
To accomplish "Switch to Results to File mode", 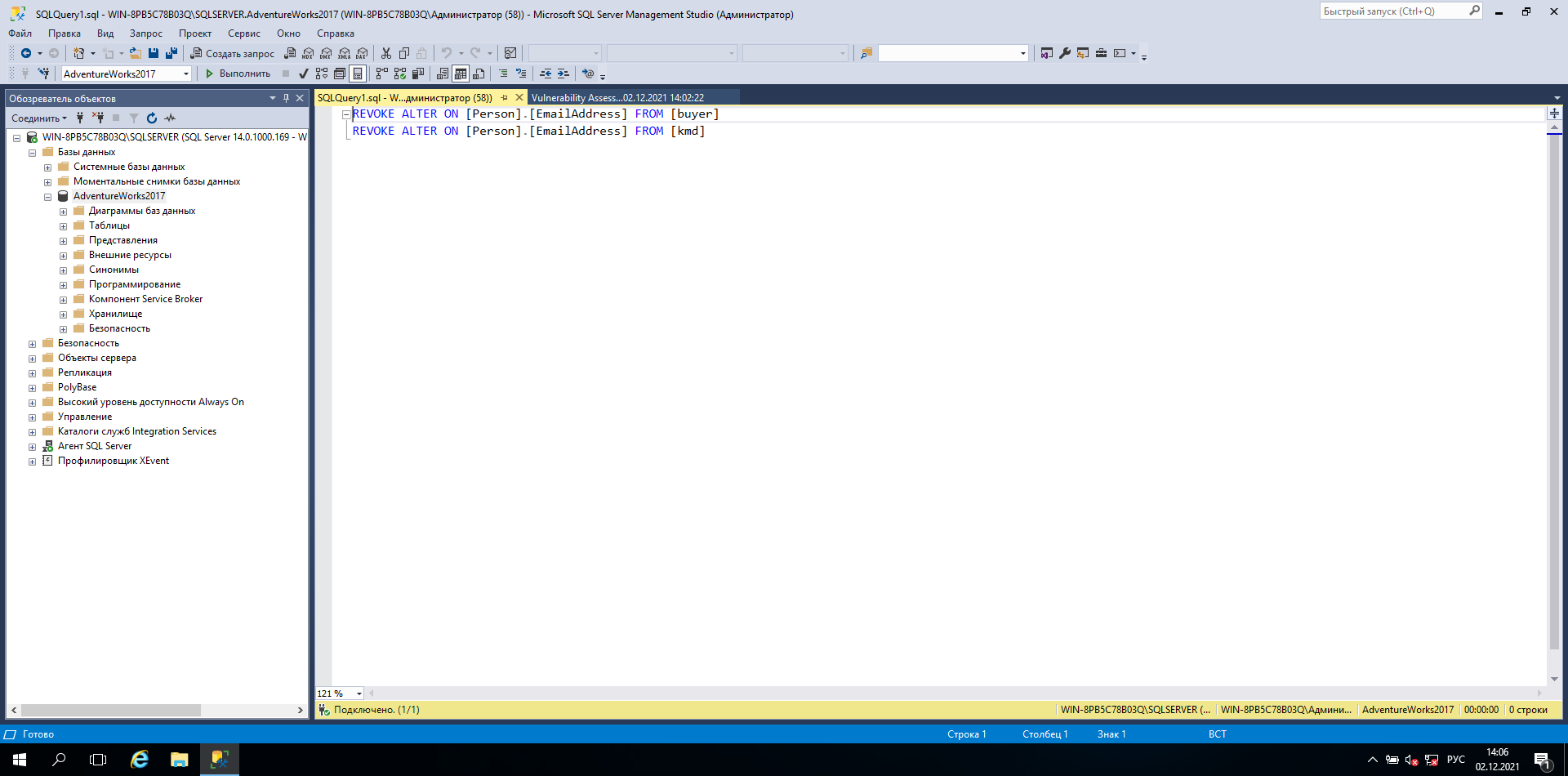I will [479, 74].
